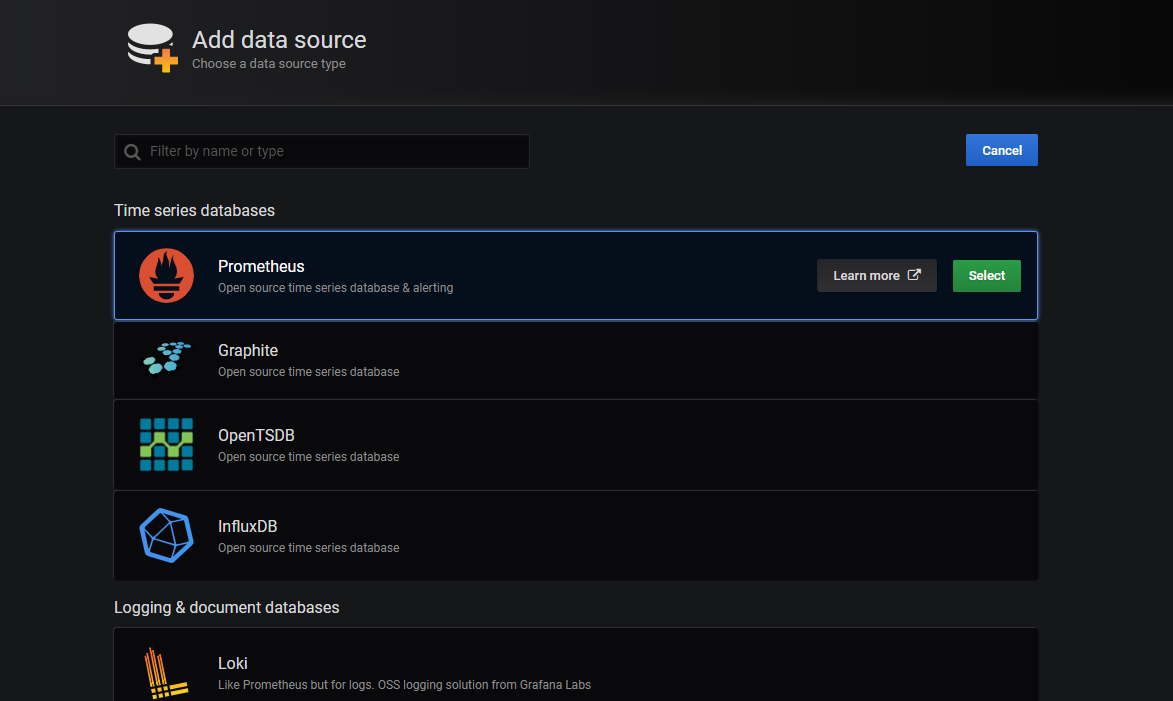Choose the InfluxDB data source name
1173x701 pixels.
coord(248,527)
